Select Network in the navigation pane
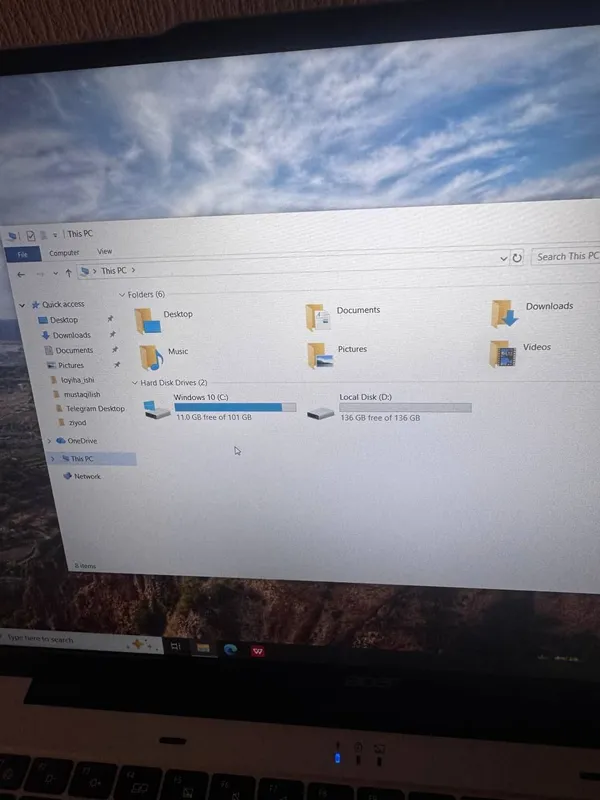 point(87,477)
